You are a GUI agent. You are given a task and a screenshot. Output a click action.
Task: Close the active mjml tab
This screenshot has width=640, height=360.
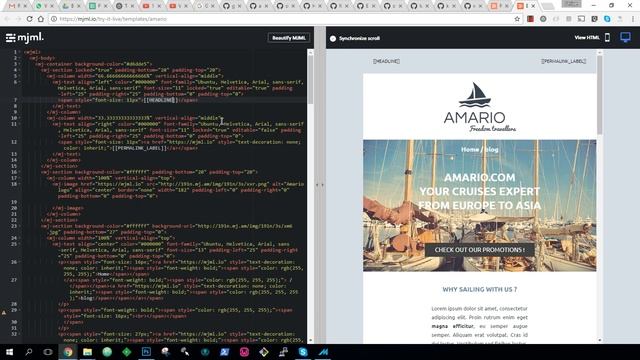click(x=533, y=6)
